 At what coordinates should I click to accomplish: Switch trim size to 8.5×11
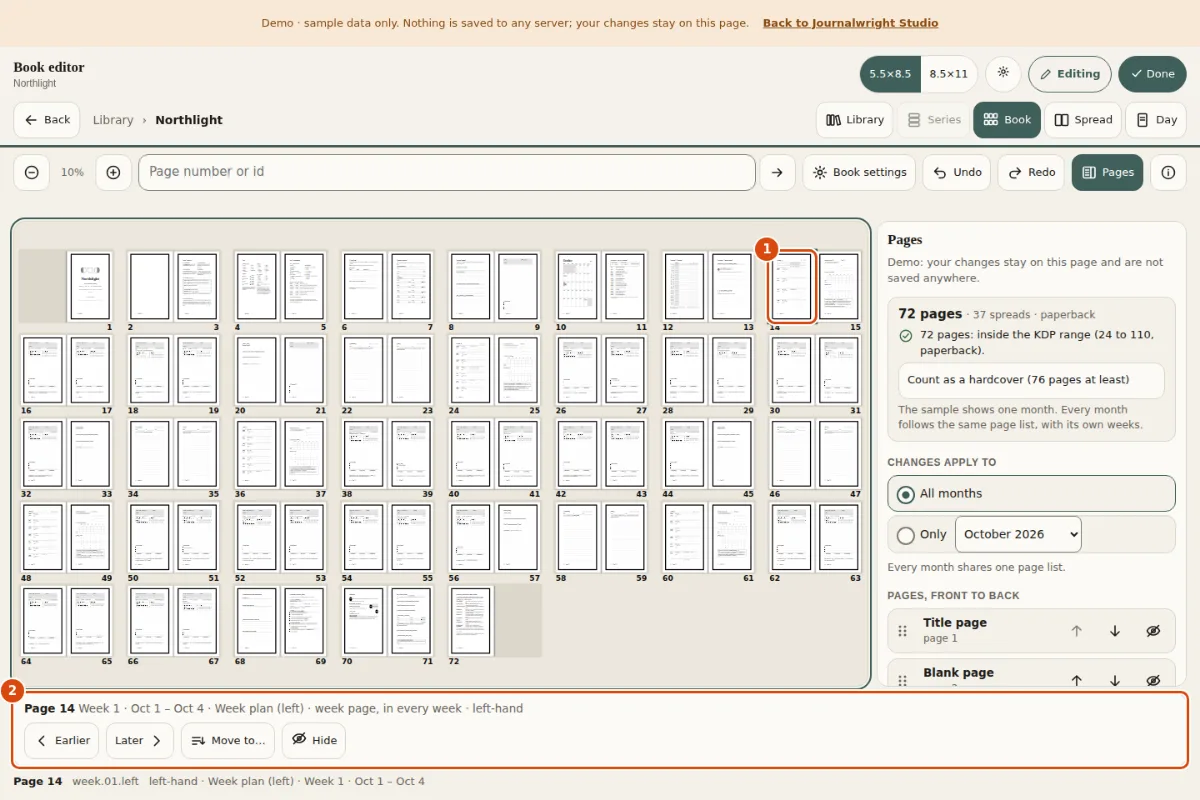949,74
